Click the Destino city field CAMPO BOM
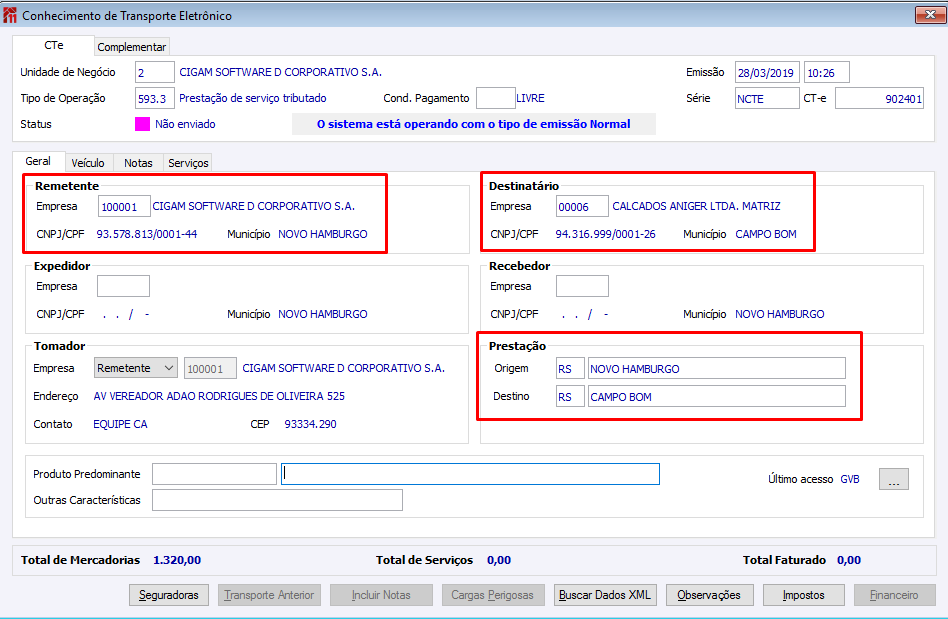 716,397
